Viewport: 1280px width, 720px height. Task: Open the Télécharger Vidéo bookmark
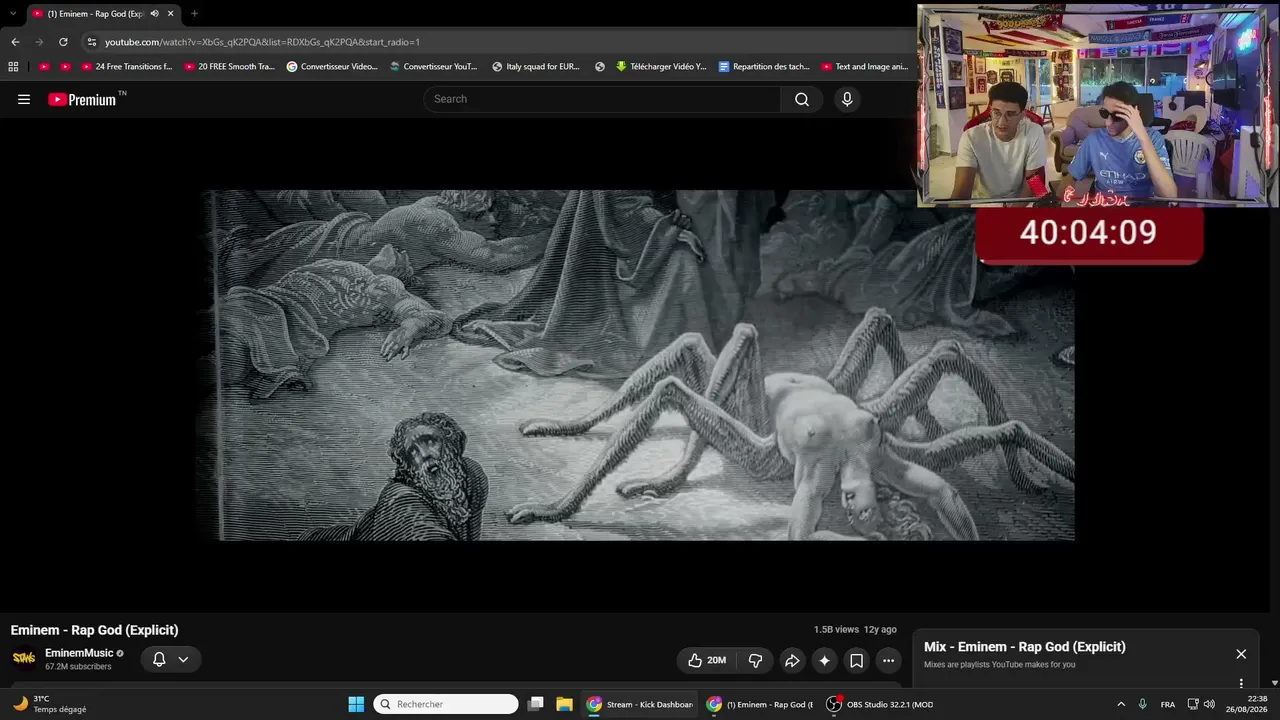(x=661, y=67)
